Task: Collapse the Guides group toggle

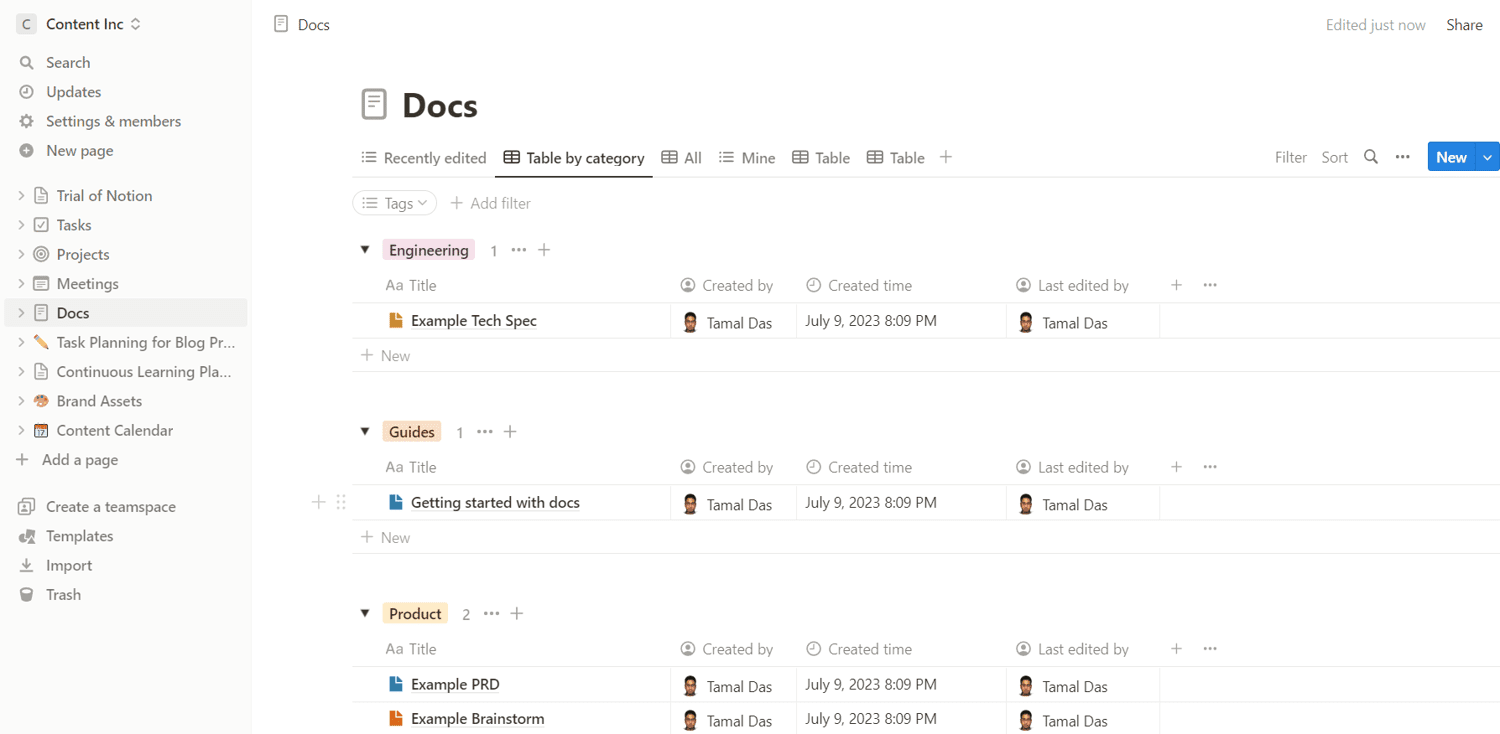Action: click(365, 432)
